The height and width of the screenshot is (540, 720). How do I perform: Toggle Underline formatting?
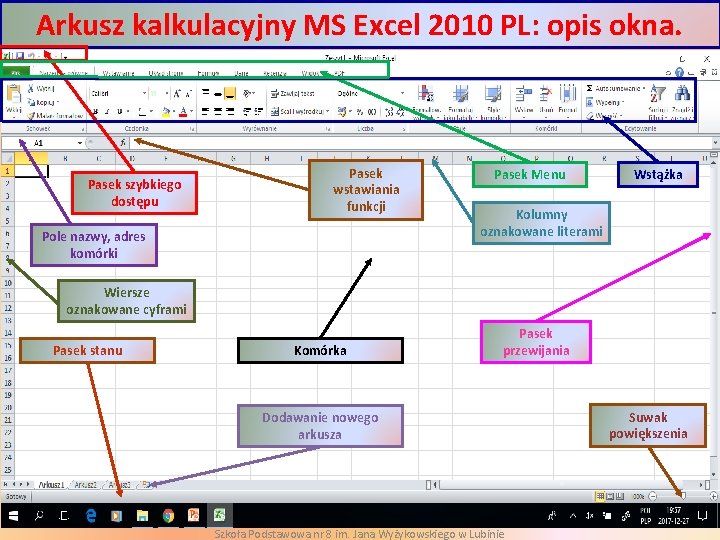[x=119, y=111]
